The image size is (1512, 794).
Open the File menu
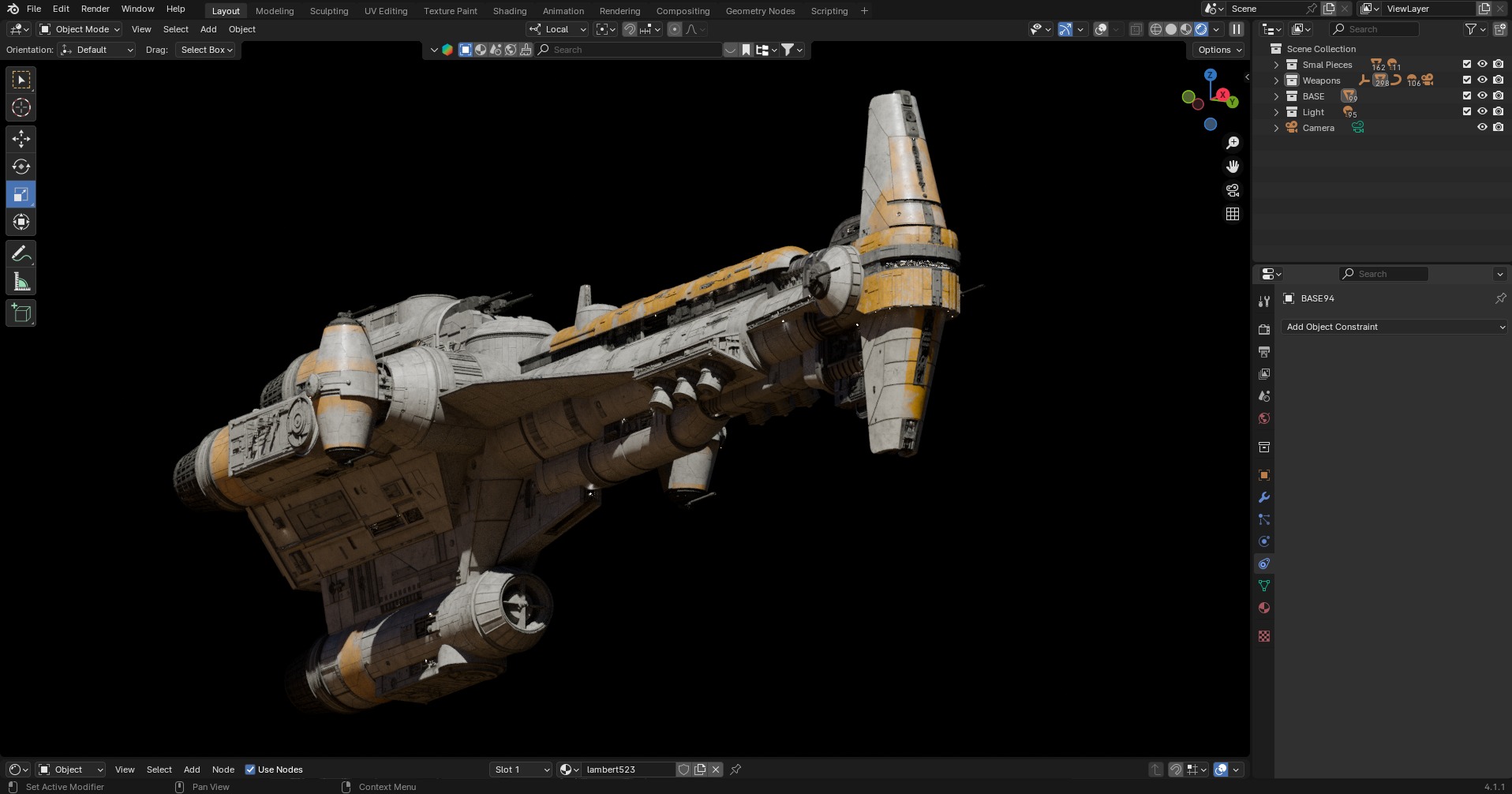34,9
